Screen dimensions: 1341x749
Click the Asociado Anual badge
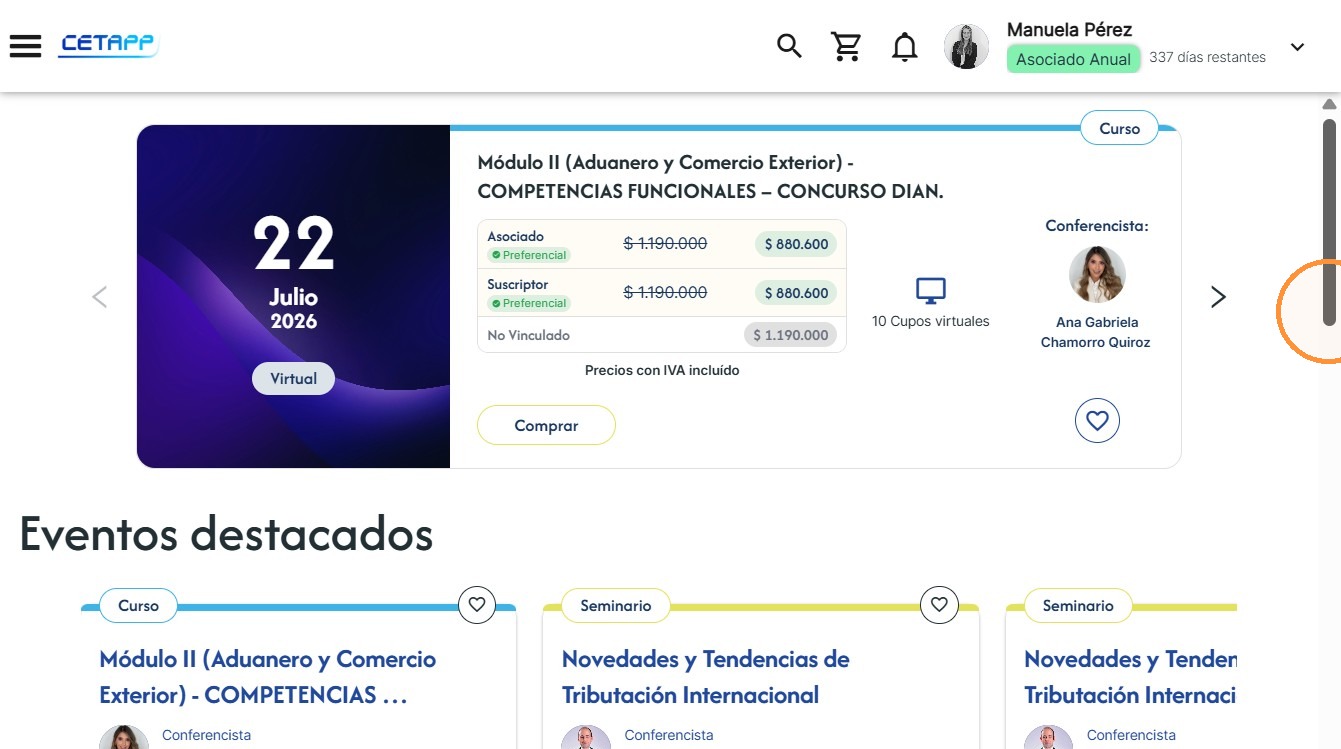coord(1073,59)
